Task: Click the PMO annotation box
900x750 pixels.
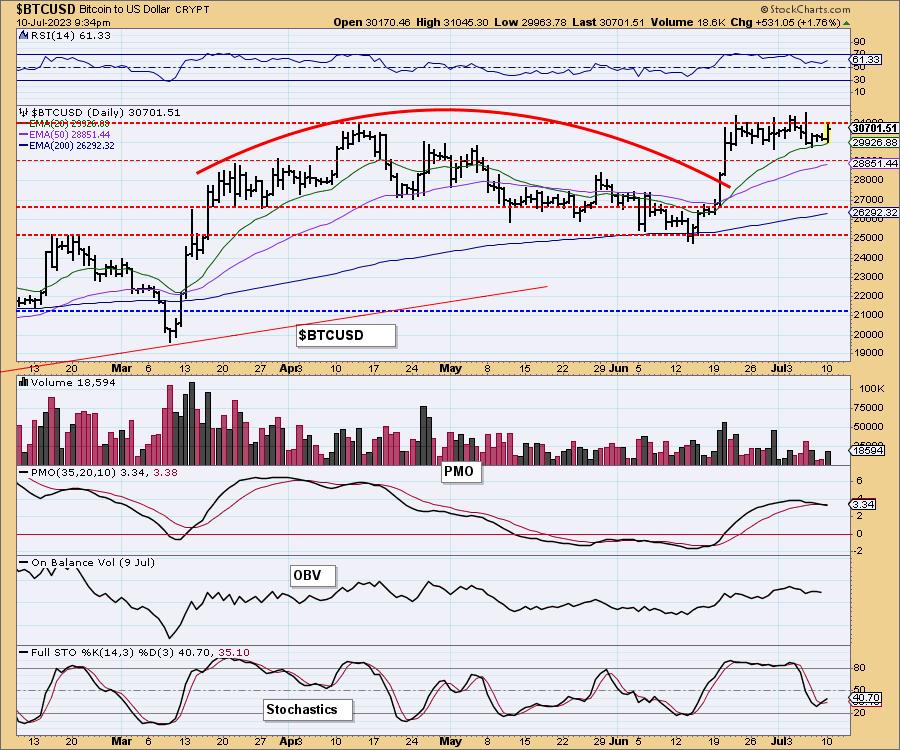Action: [461, 472]
